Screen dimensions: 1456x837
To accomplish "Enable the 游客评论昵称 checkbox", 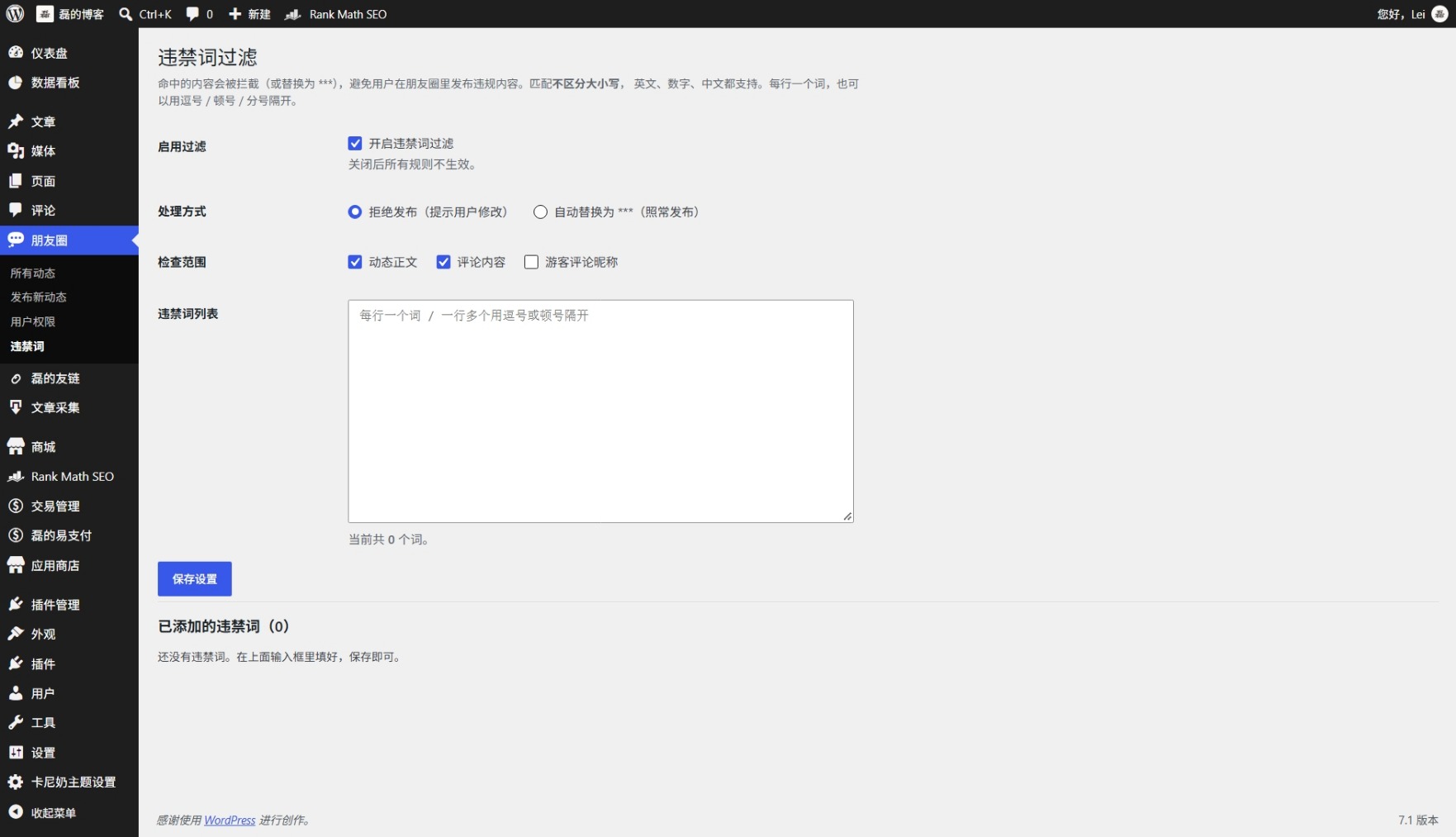I will [x=531, y=262].
